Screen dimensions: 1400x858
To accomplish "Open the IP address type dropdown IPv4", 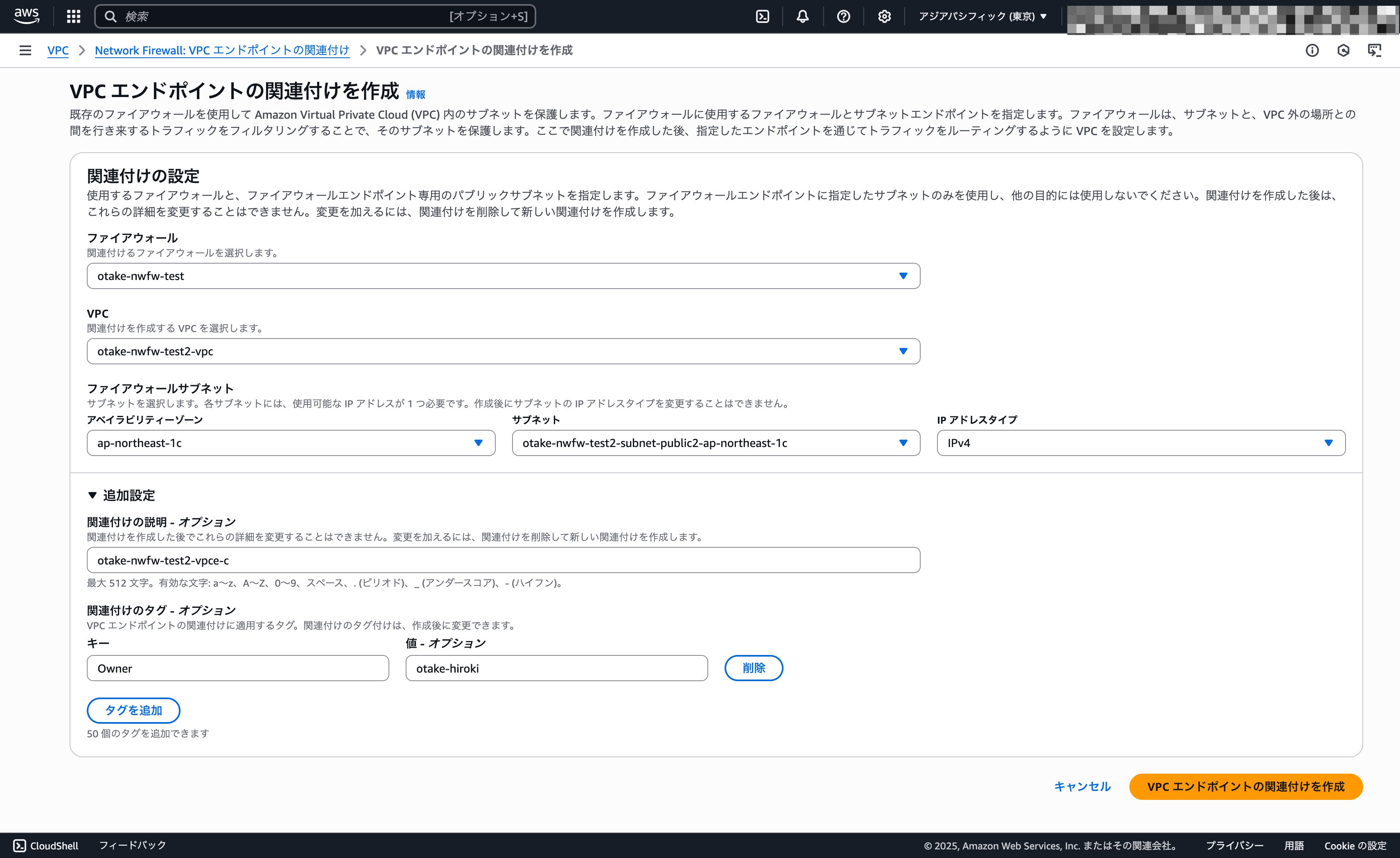I will click(x=1141, y=443).
